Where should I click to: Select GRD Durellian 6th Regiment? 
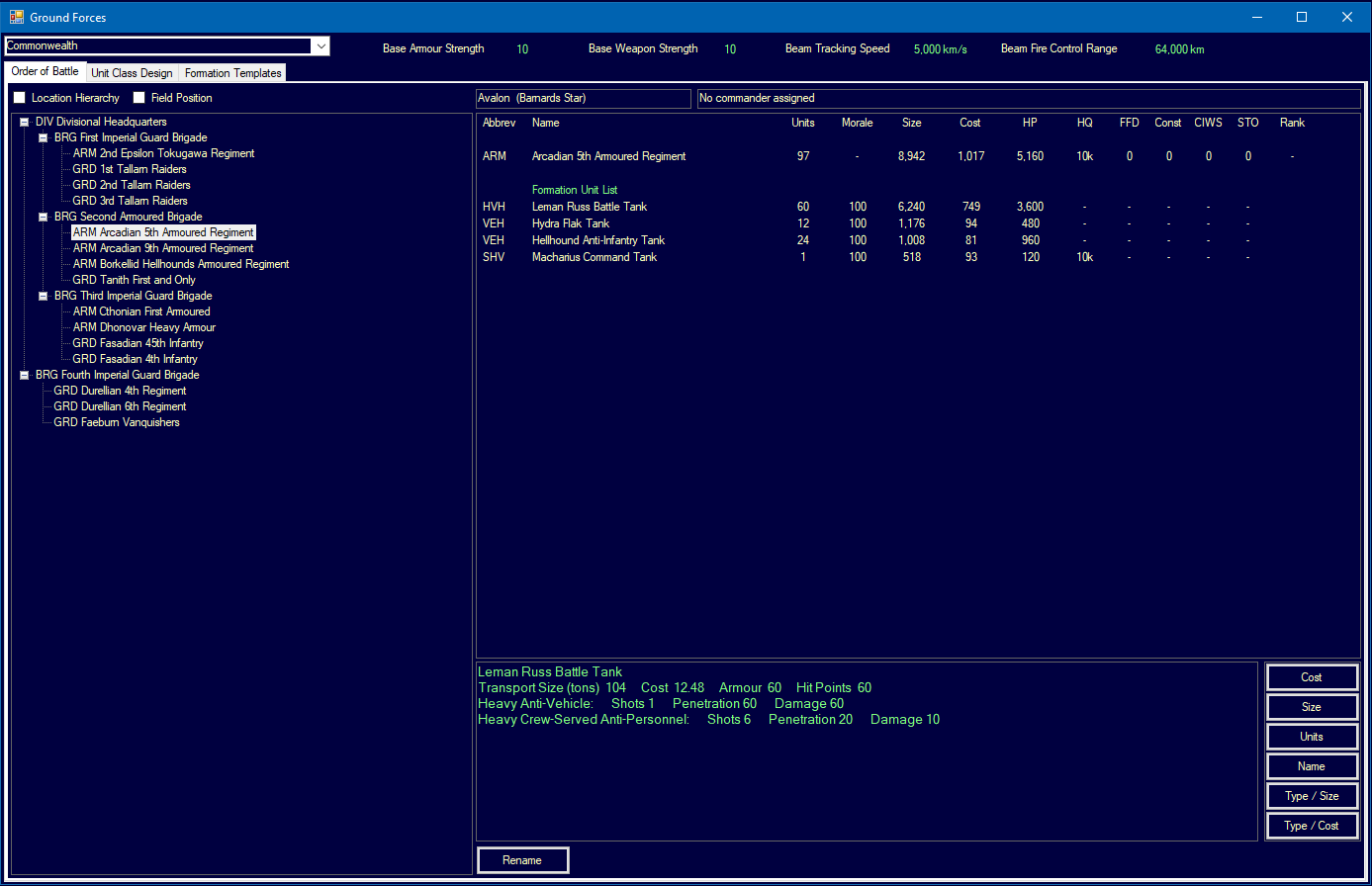[x=120, y=406]
